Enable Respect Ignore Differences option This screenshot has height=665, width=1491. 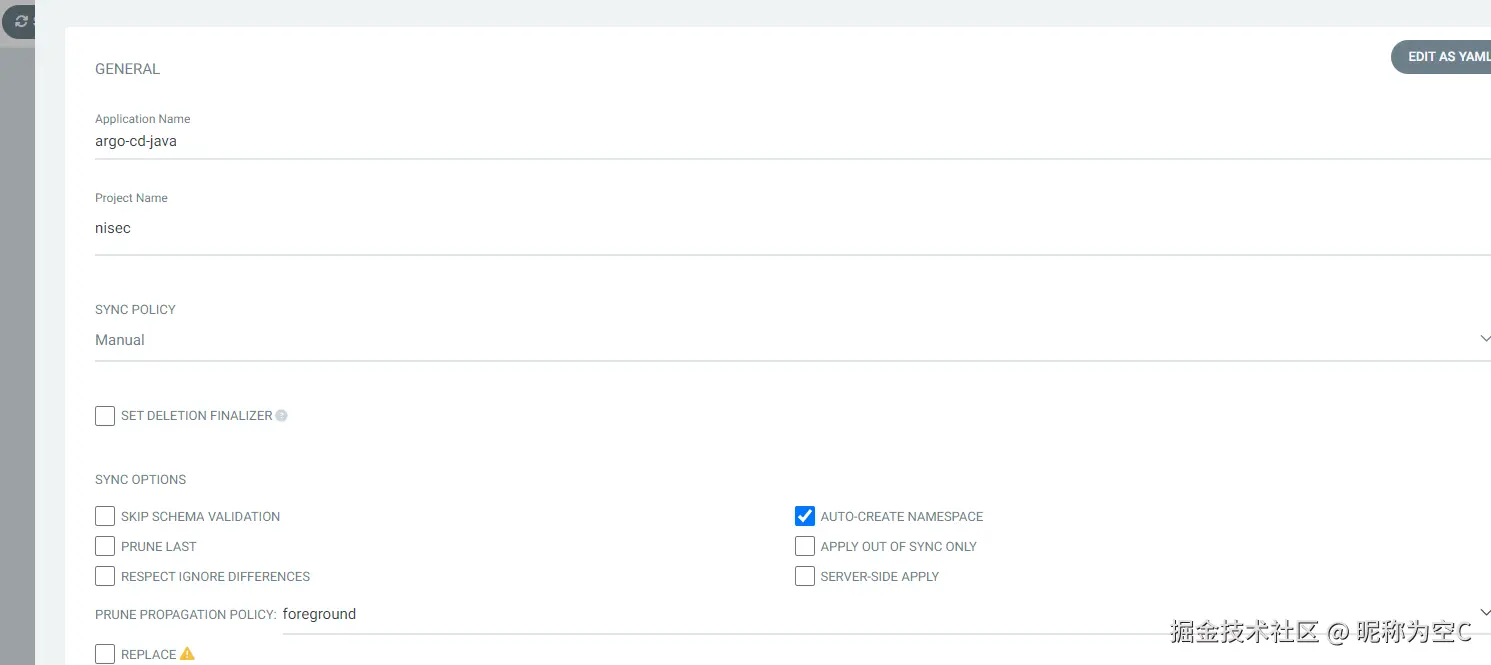(x=105, y=576)
